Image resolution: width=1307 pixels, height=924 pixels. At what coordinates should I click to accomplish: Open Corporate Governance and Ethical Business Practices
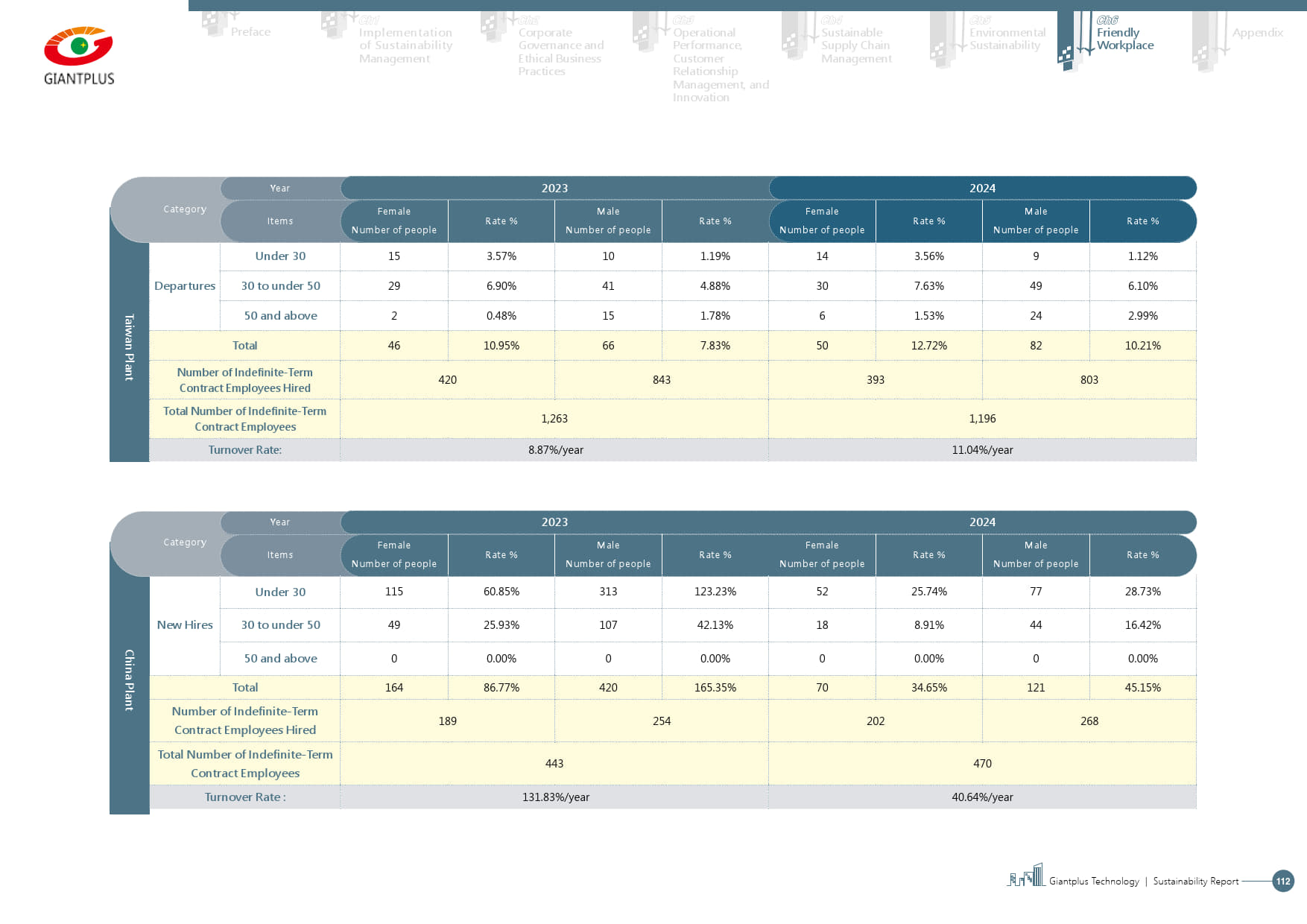[560, 51]
